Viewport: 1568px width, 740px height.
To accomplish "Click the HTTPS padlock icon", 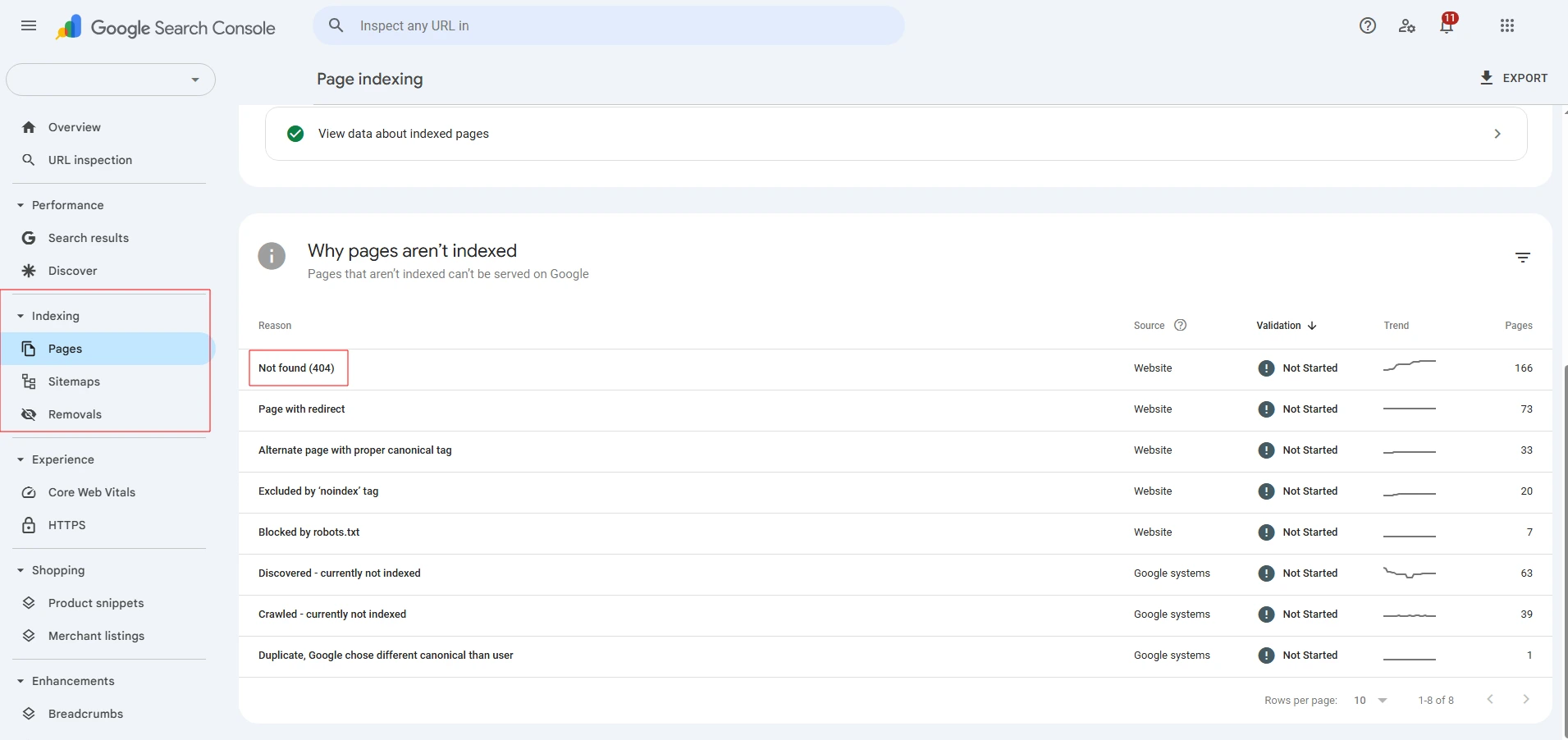I will 29,525.
